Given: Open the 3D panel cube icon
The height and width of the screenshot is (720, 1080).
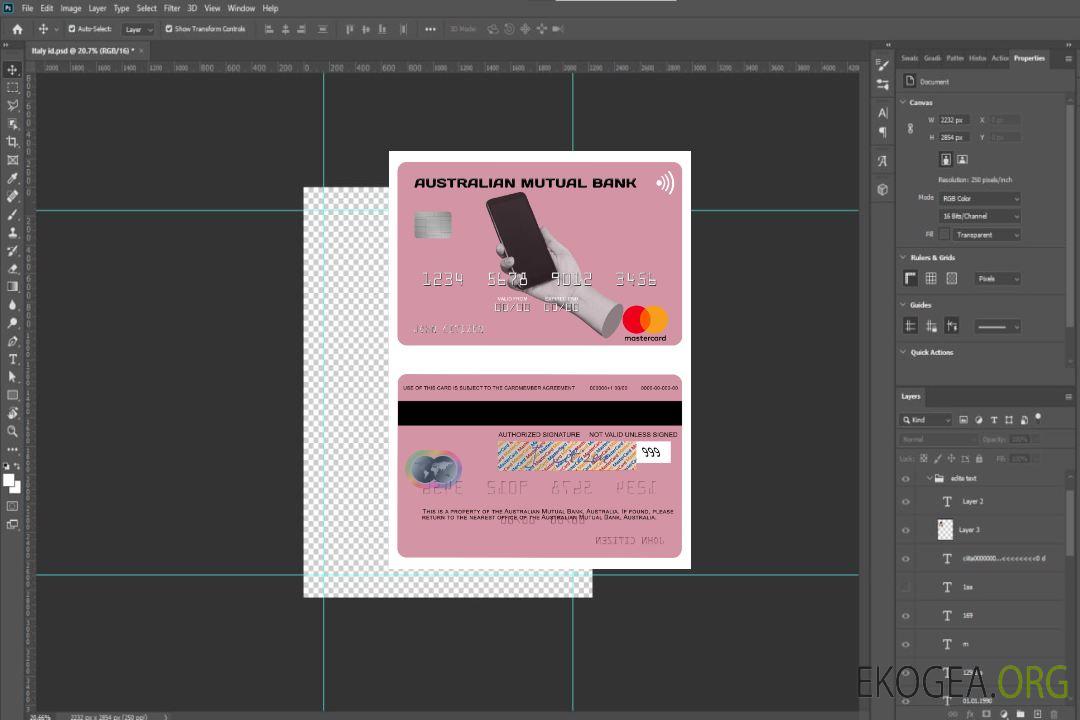Looking at the screenshot, I should click(883, 189).
